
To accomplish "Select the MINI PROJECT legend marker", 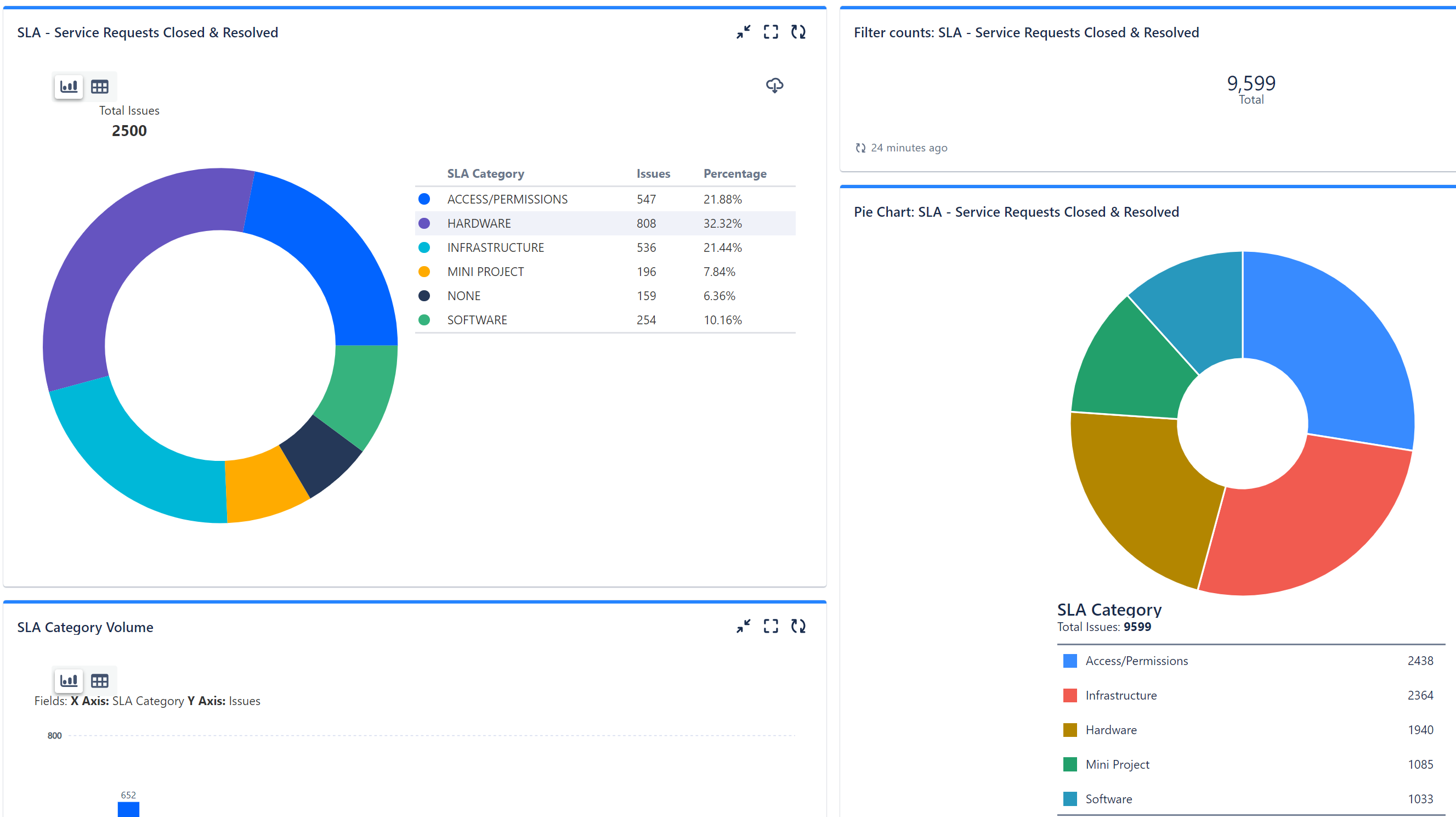I will tap(424, 271).
